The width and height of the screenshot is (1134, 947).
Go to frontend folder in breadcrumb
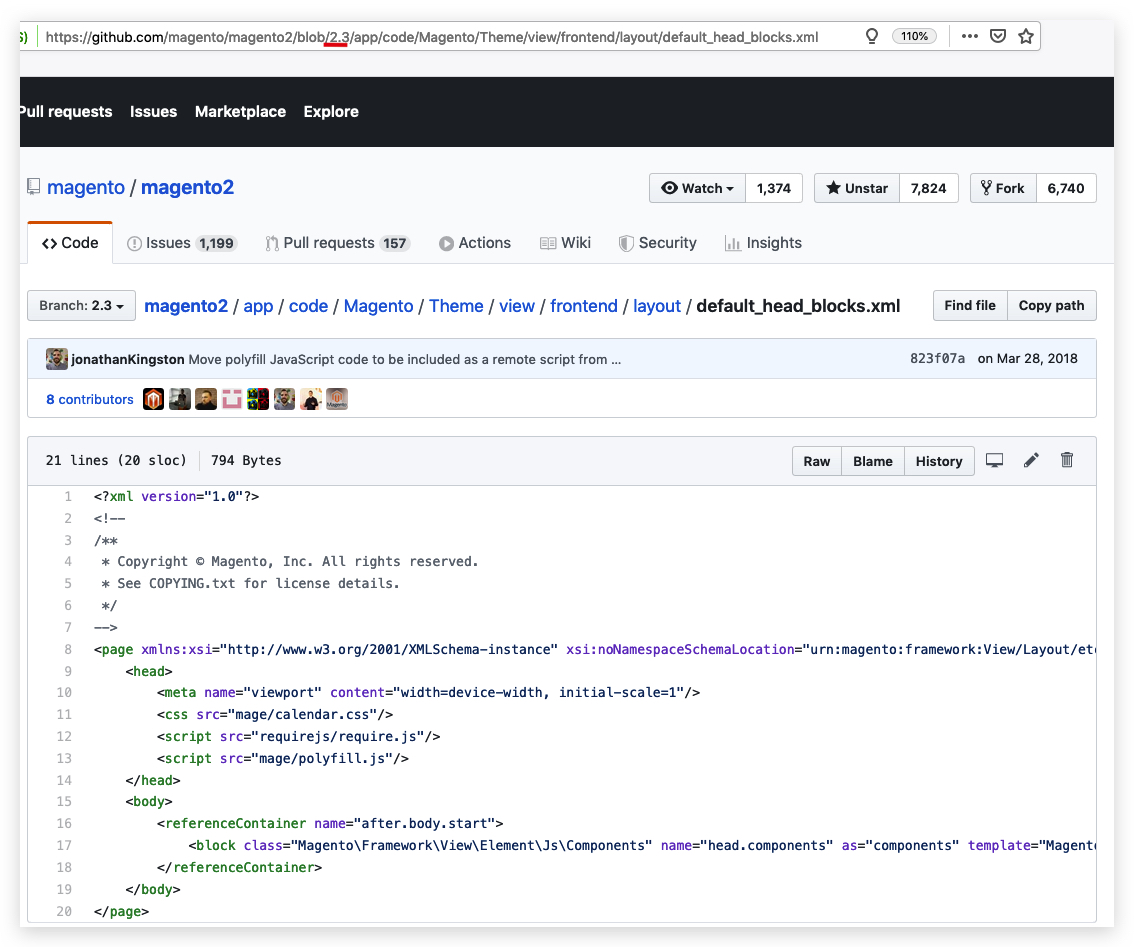[584, 306]
